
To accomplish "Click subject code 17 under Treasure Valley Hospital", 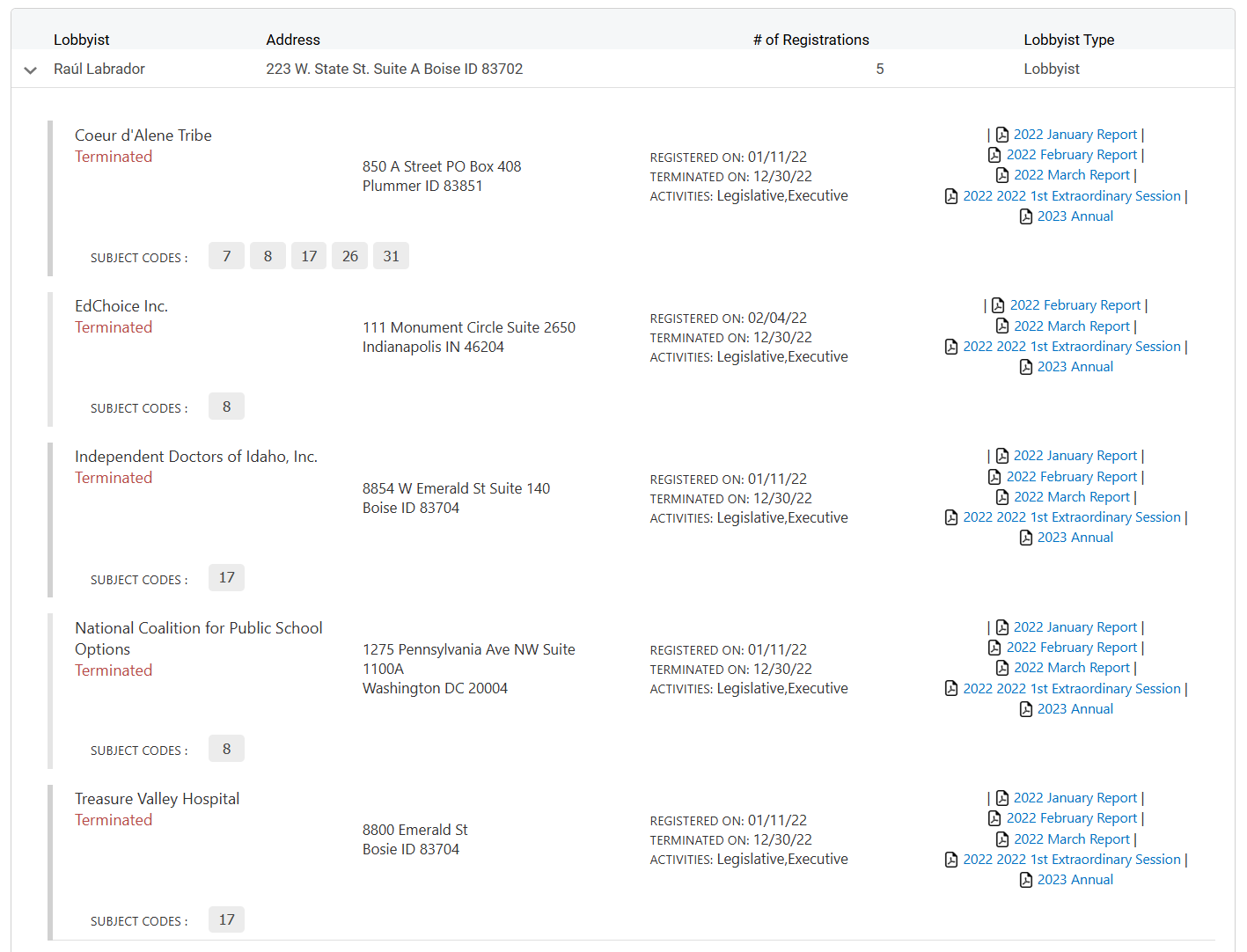I will (226, 919).
